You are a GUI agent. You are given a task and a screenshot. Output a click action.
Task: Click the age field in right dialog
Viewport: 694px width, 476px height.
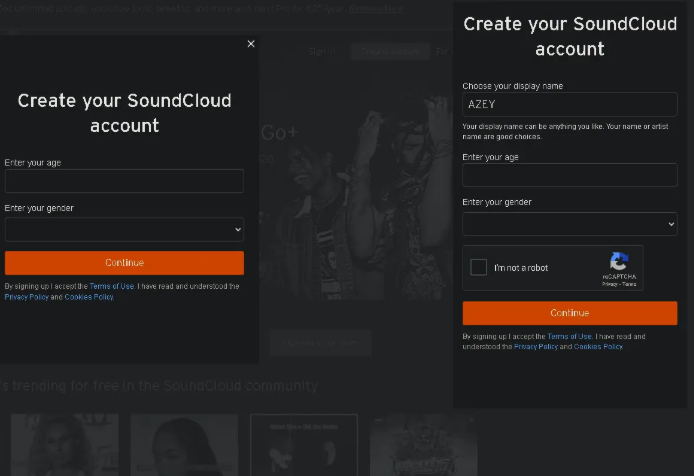tap(569, 175)
